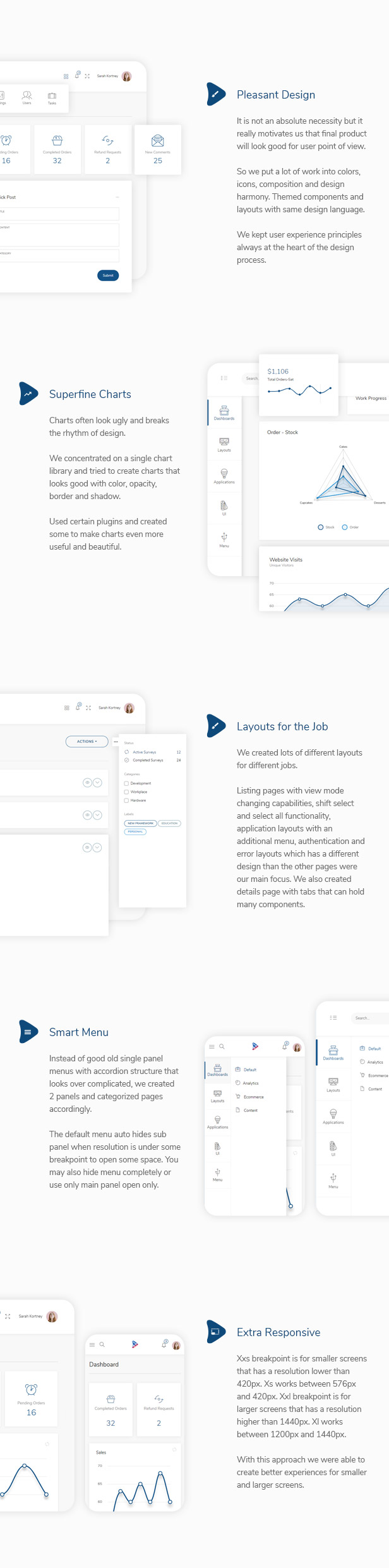389x1568 pixels.
Task: Click the refresh icon on the Sales chart
Action: (x=174, y=1449)
